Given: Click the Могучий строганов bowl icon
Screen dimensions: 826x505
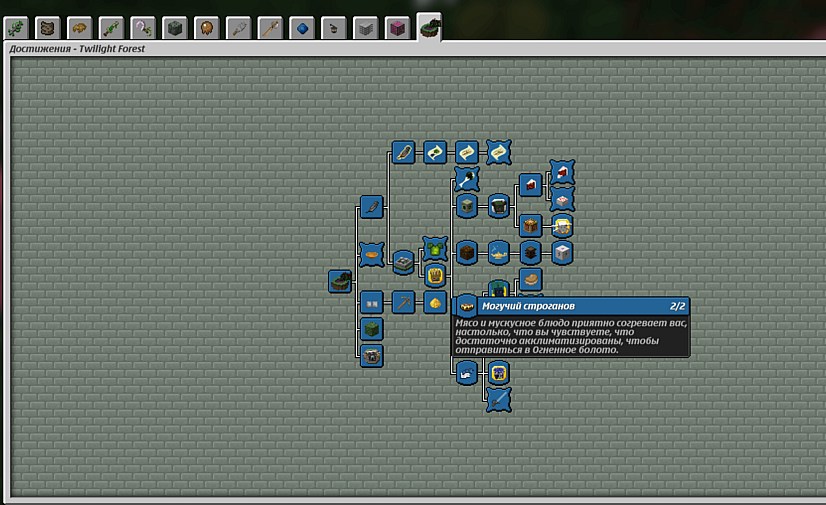Looking at the screenshot, I should pos(466,306).
